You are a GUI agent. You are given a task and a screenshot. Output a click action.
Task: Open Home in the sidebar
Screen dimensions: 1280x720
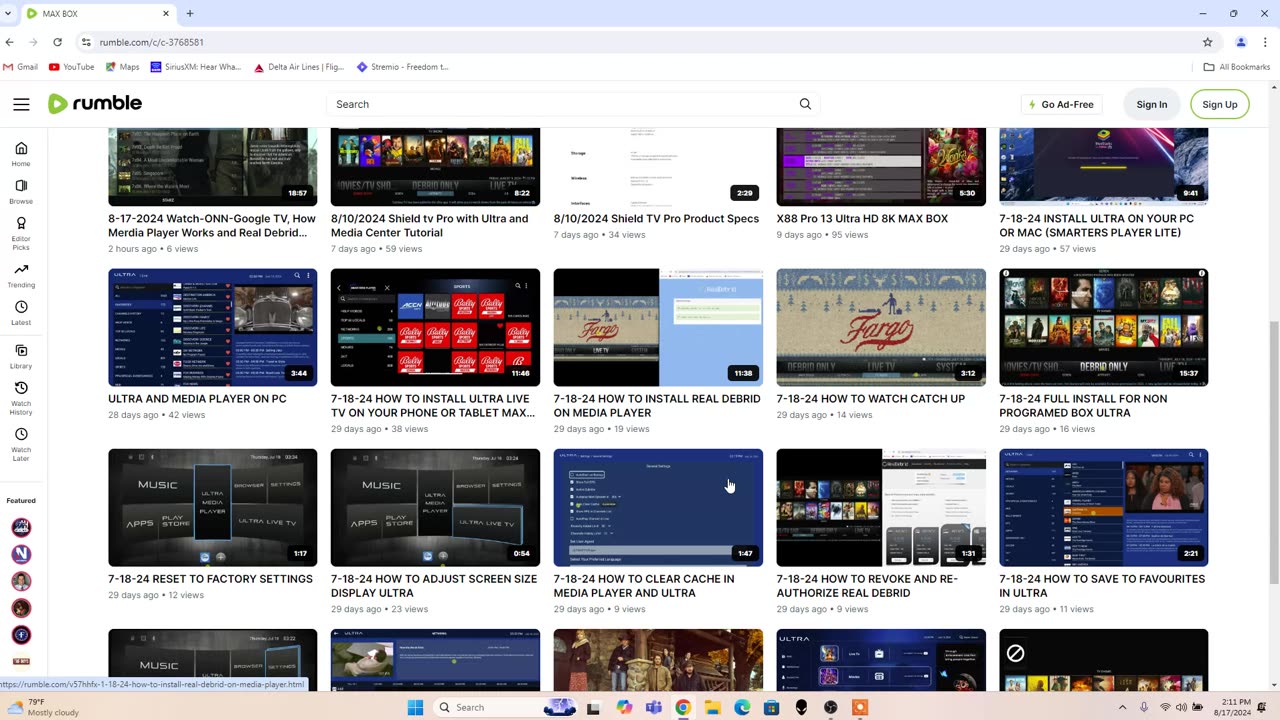click(21, 154)
